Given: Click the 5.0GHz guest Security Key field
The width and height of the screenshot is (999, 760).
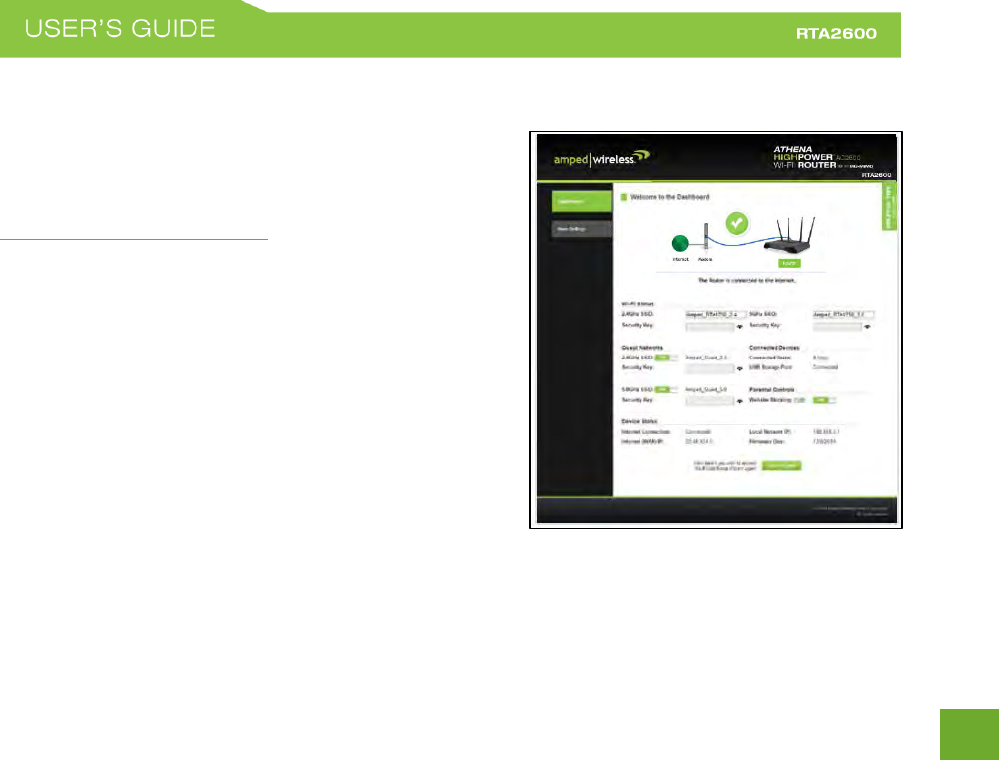Looking at the screenshot, I should click(x=710, y=401).
